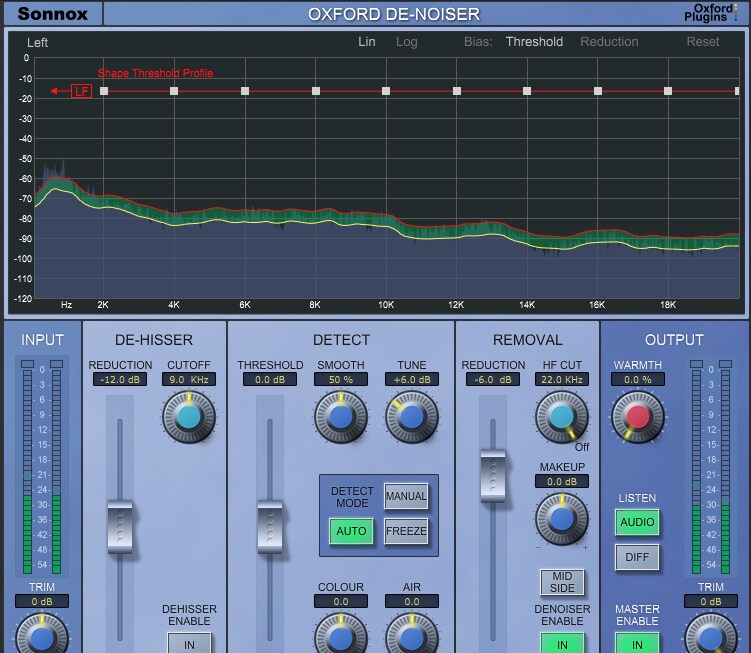Switch graph scale to Lin
Viewport: 751px width, 653px height.
[367, 42]
